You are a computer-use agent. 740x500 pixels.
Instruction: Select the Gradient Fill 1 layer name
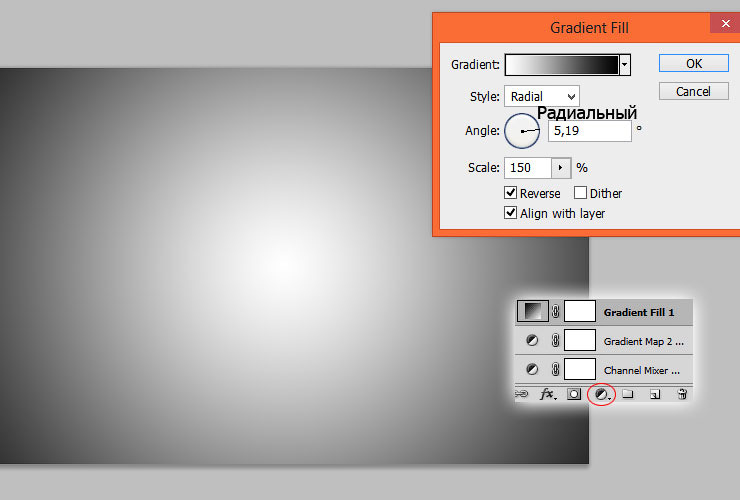639,313
